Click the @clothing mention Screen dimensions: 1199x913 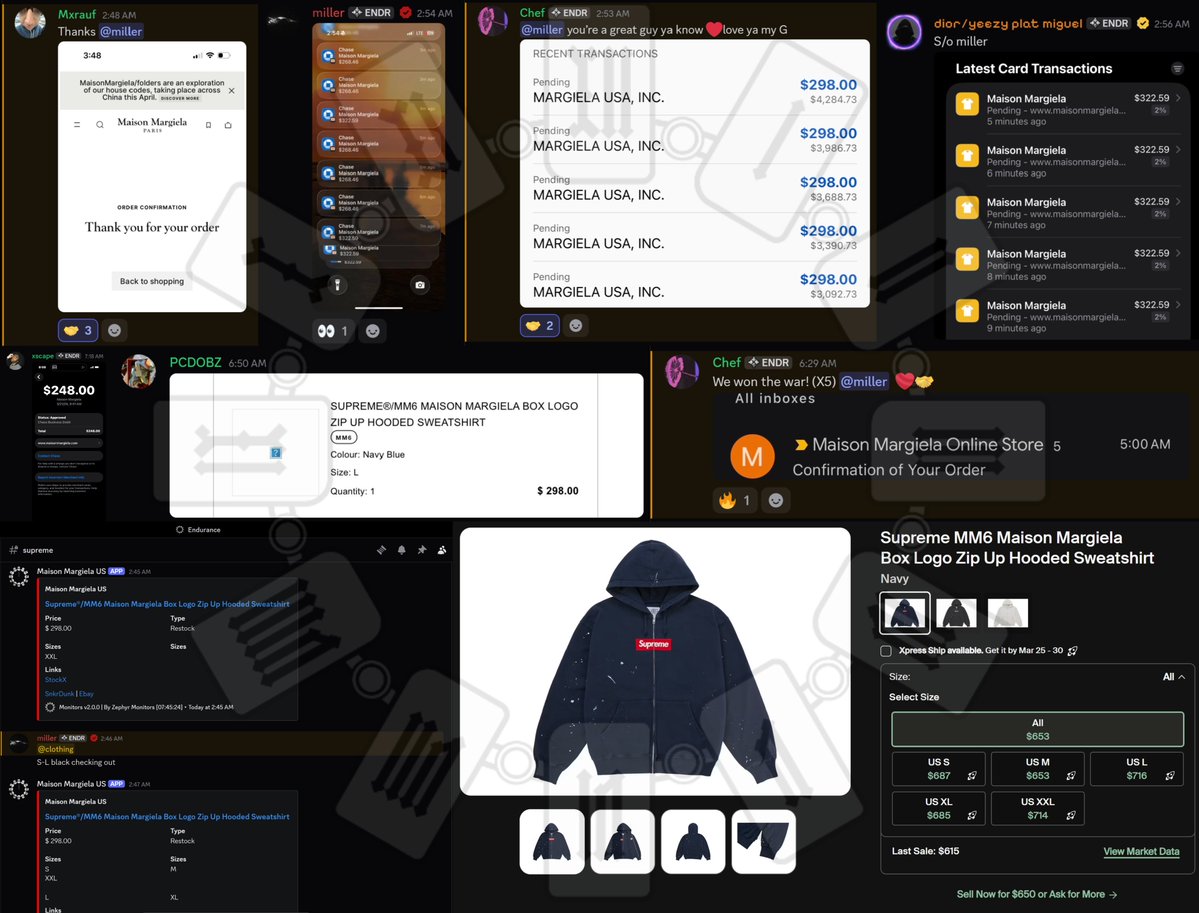[x=55, y=749]
